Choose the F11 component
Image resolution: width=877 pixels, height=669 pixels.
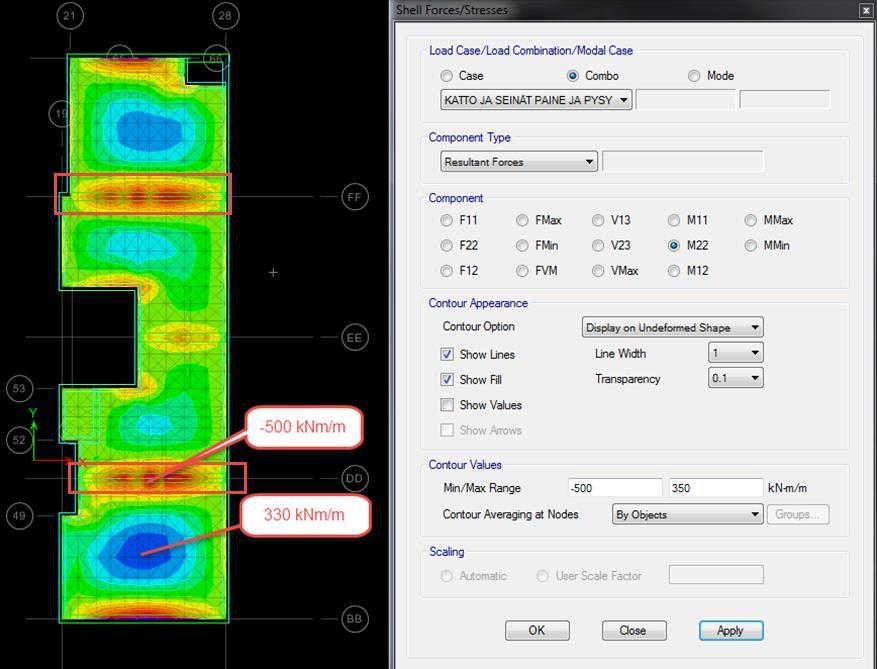(446, 220)
